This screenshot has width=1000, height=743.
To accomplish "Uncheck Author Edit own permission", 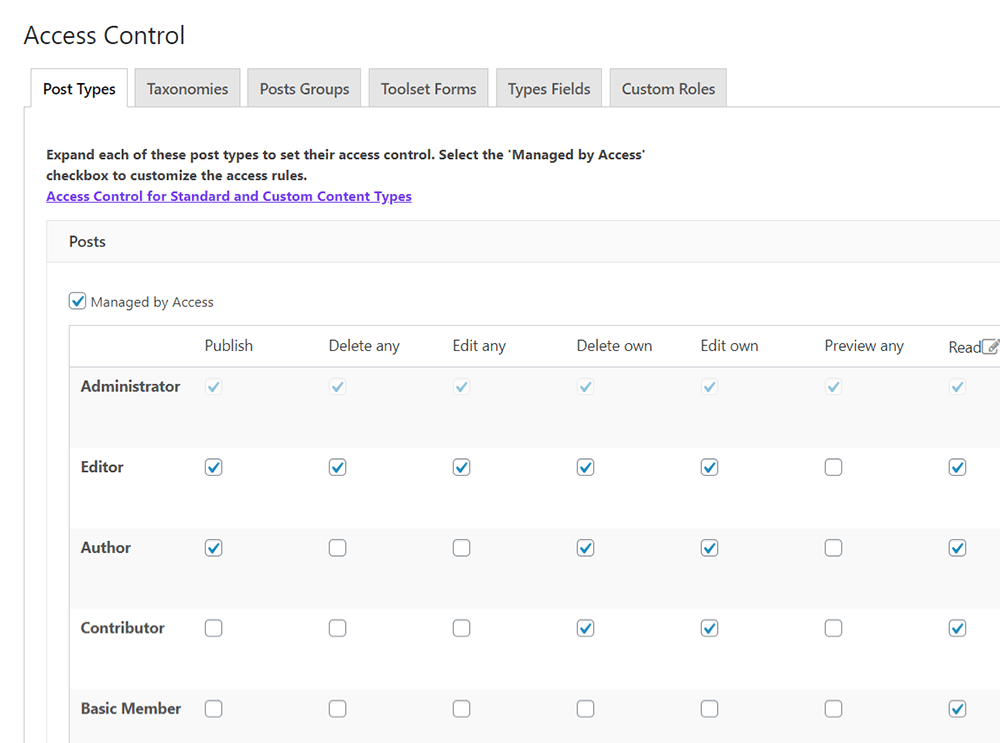I will pos(709,548).
